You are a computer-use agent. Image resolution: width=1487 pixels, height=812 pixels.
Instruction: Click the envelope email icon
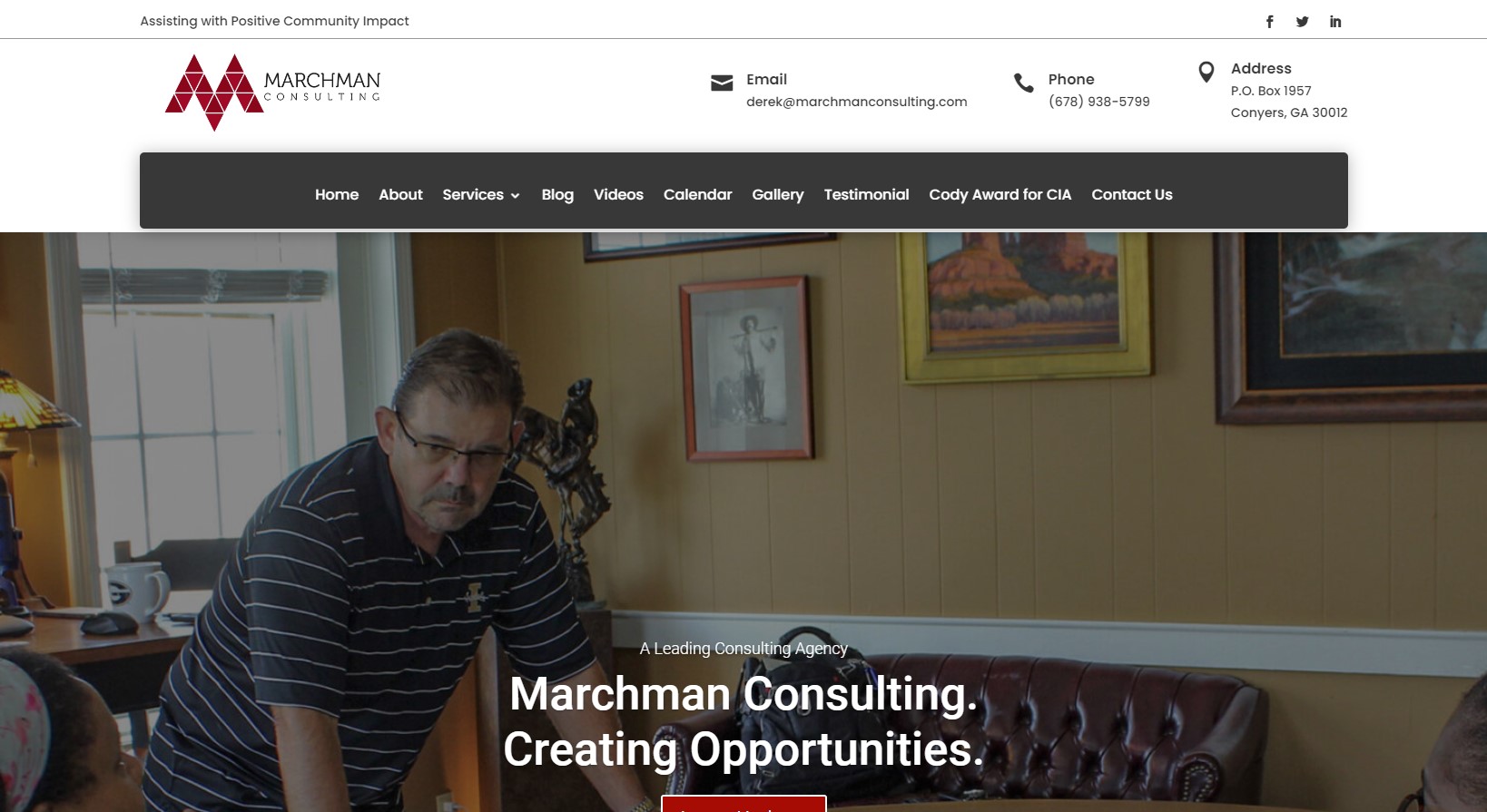click(722, 83)
